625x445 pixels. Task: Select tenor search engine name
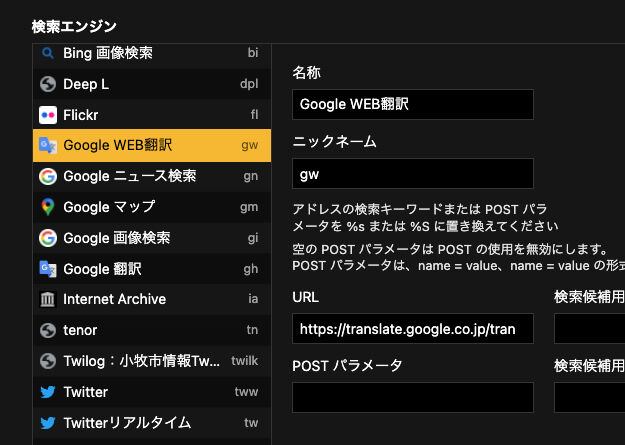tap(80, 331)
